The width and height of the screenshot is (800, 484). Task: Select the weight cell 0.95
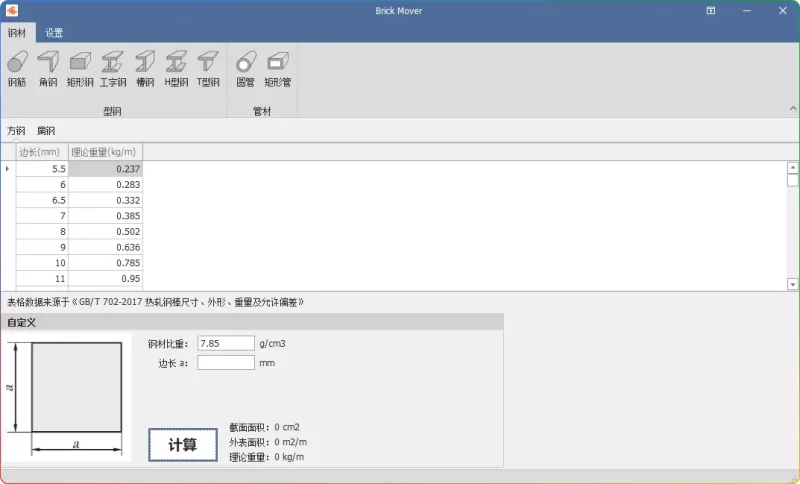click(106, 278)
